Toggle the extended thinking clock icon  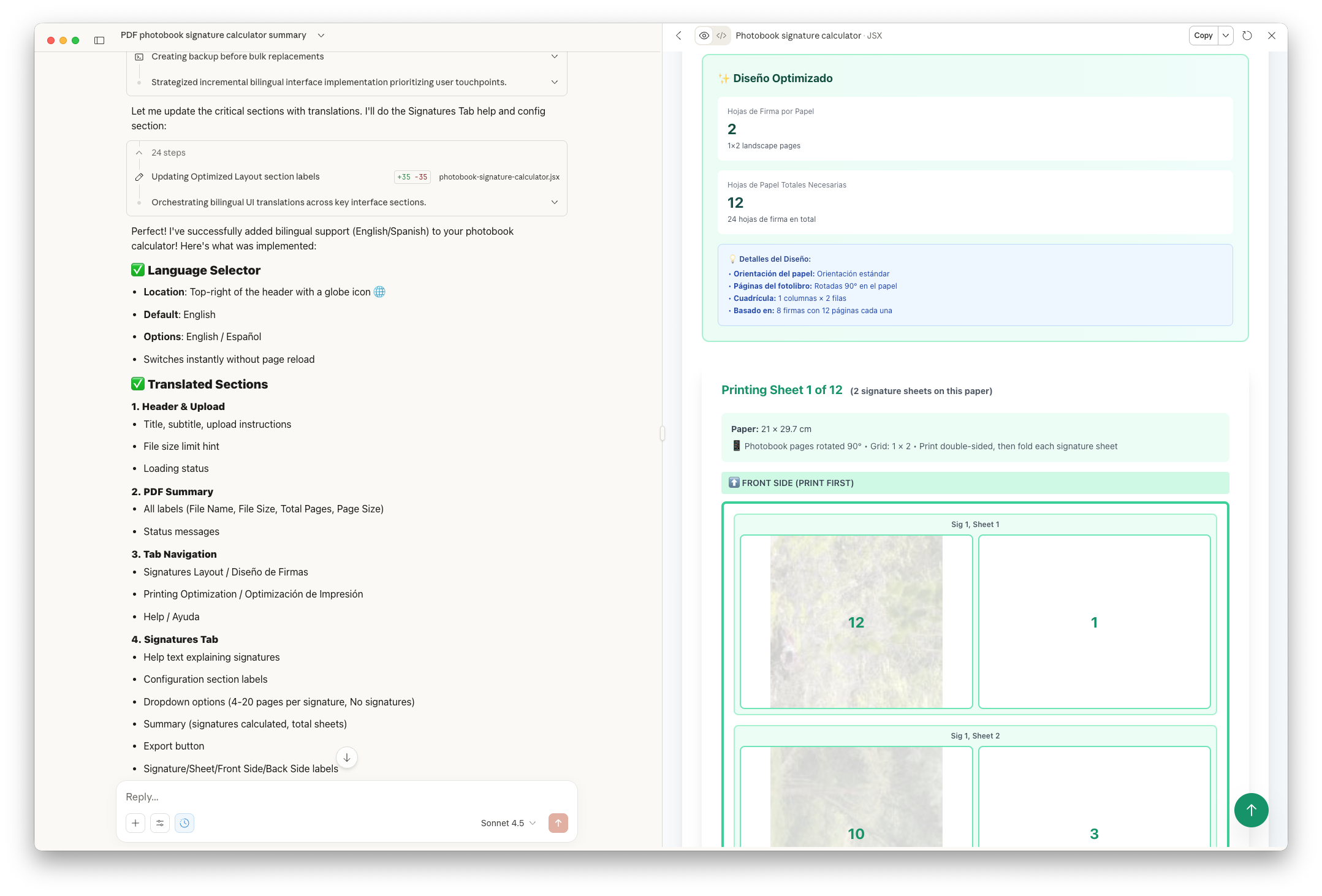[x=184, y=823]
